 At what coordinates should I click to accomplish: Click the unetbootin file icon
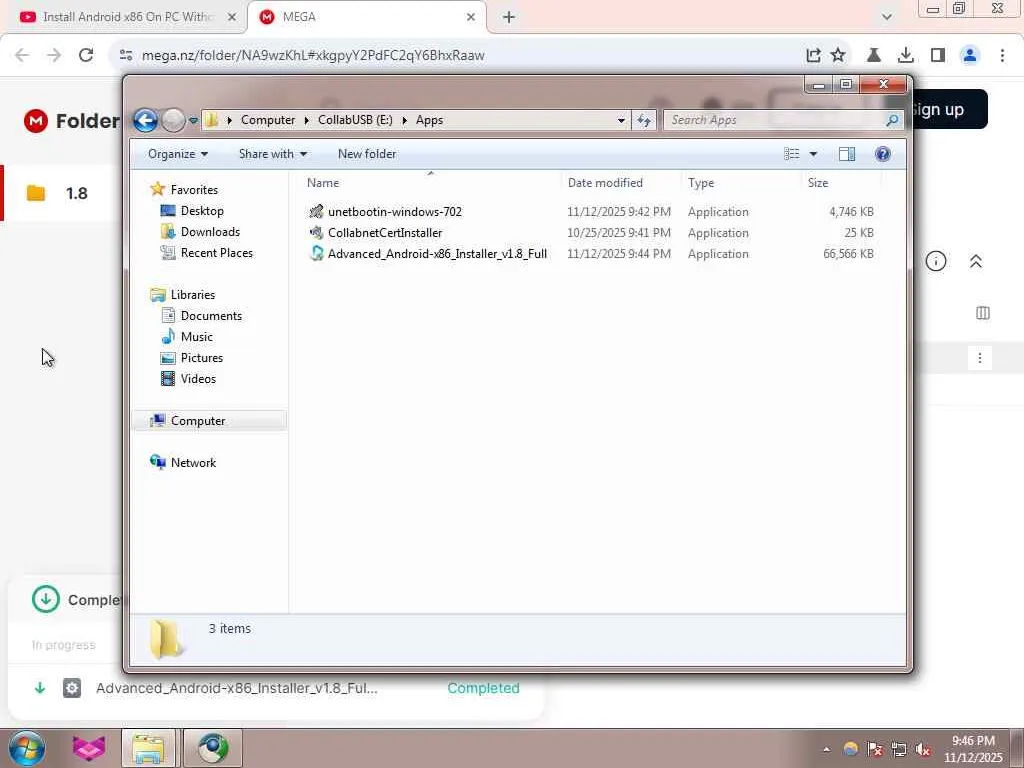pyautogui.click(x=316, y=211)
